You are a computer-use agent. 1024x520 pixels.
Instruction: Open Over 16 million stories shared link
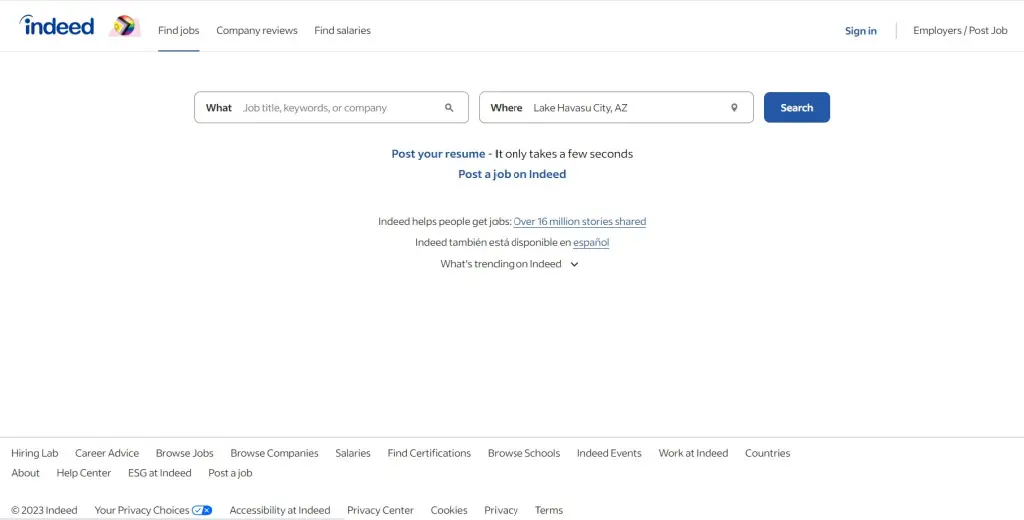pos(580,221)
